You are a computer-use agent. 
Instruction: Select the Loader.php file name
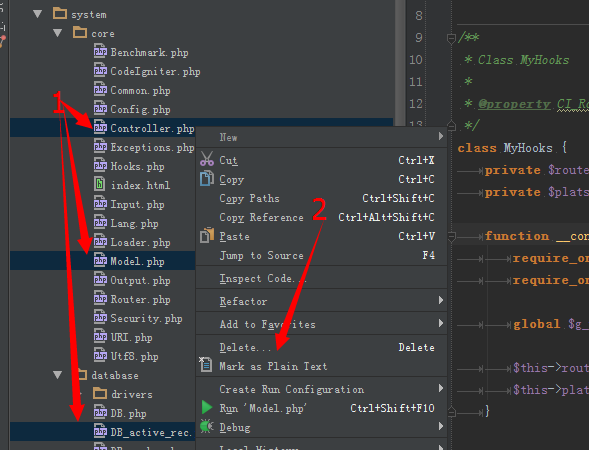[x=140, y=242]
